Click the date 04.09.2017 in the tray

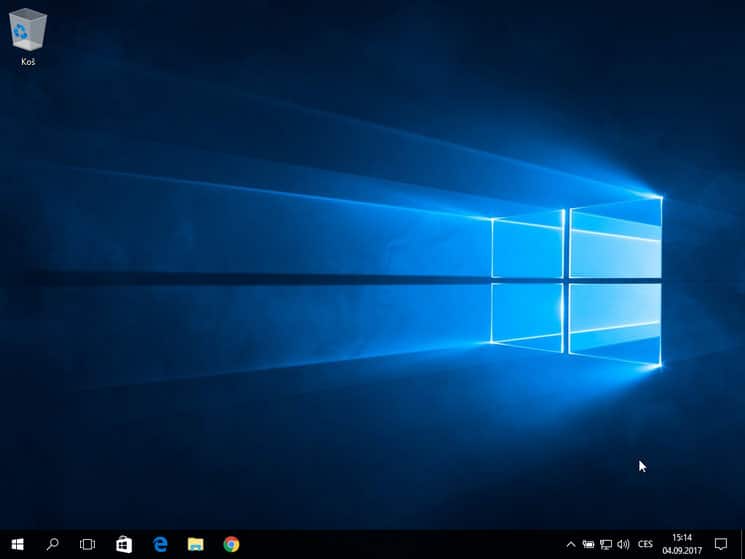(x=682, y=550)
